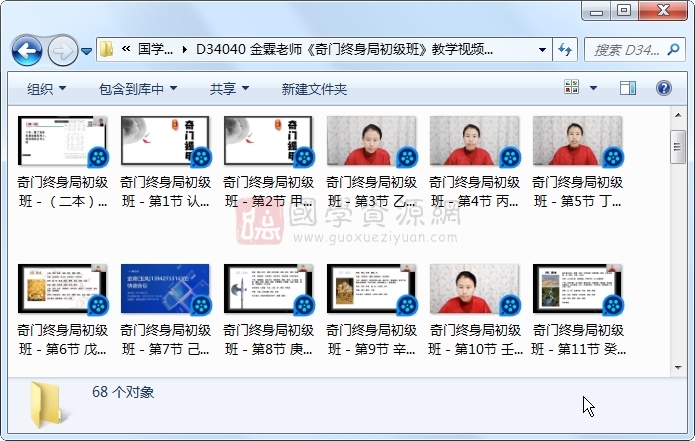Change view with the view icon
The width and height of the screenshot is (695, 441).
coord(571,87)
